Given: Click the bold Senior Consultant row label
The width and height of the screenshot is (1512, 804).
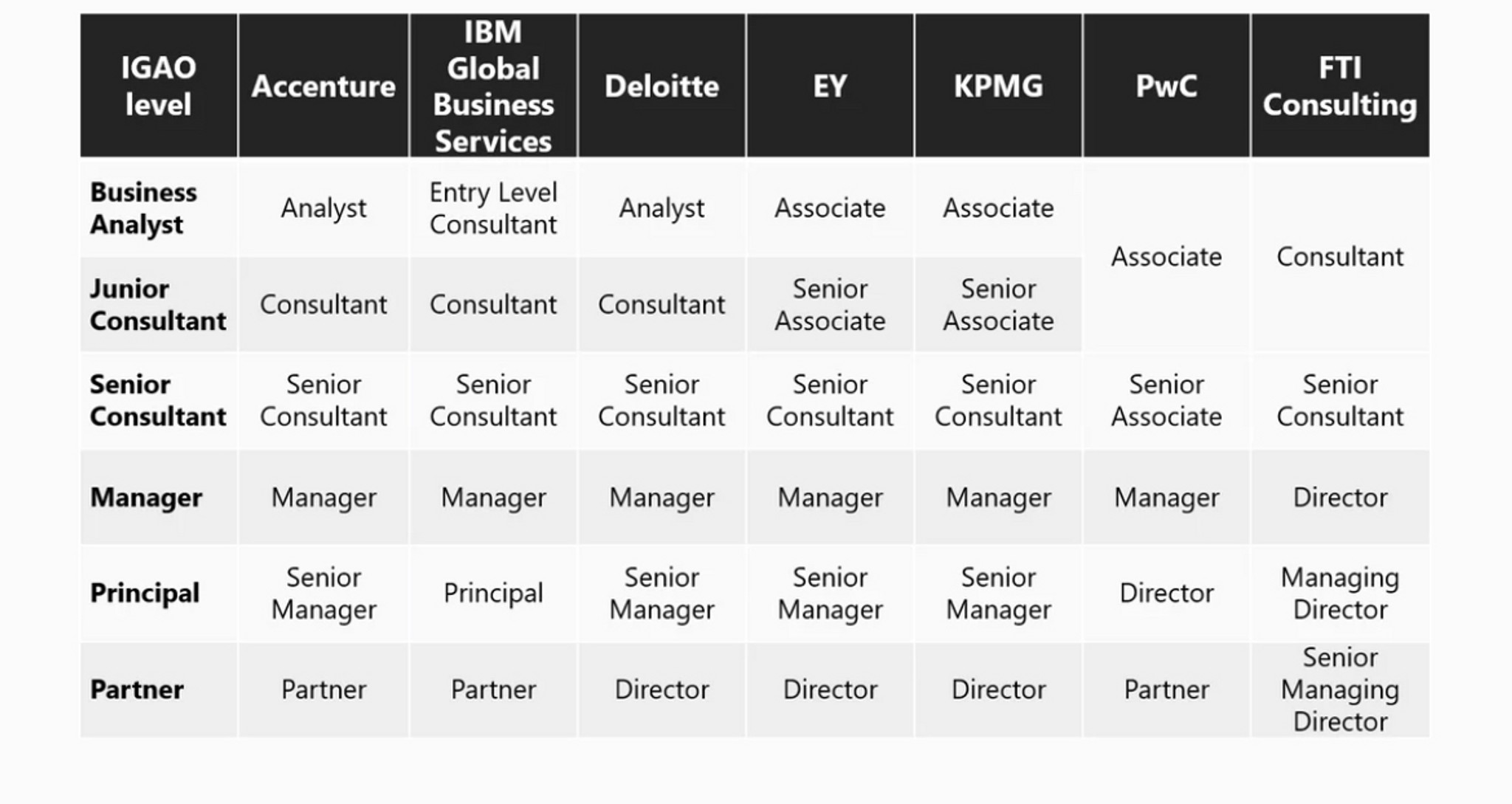Looking at the screenshot, I should [157, 400].
